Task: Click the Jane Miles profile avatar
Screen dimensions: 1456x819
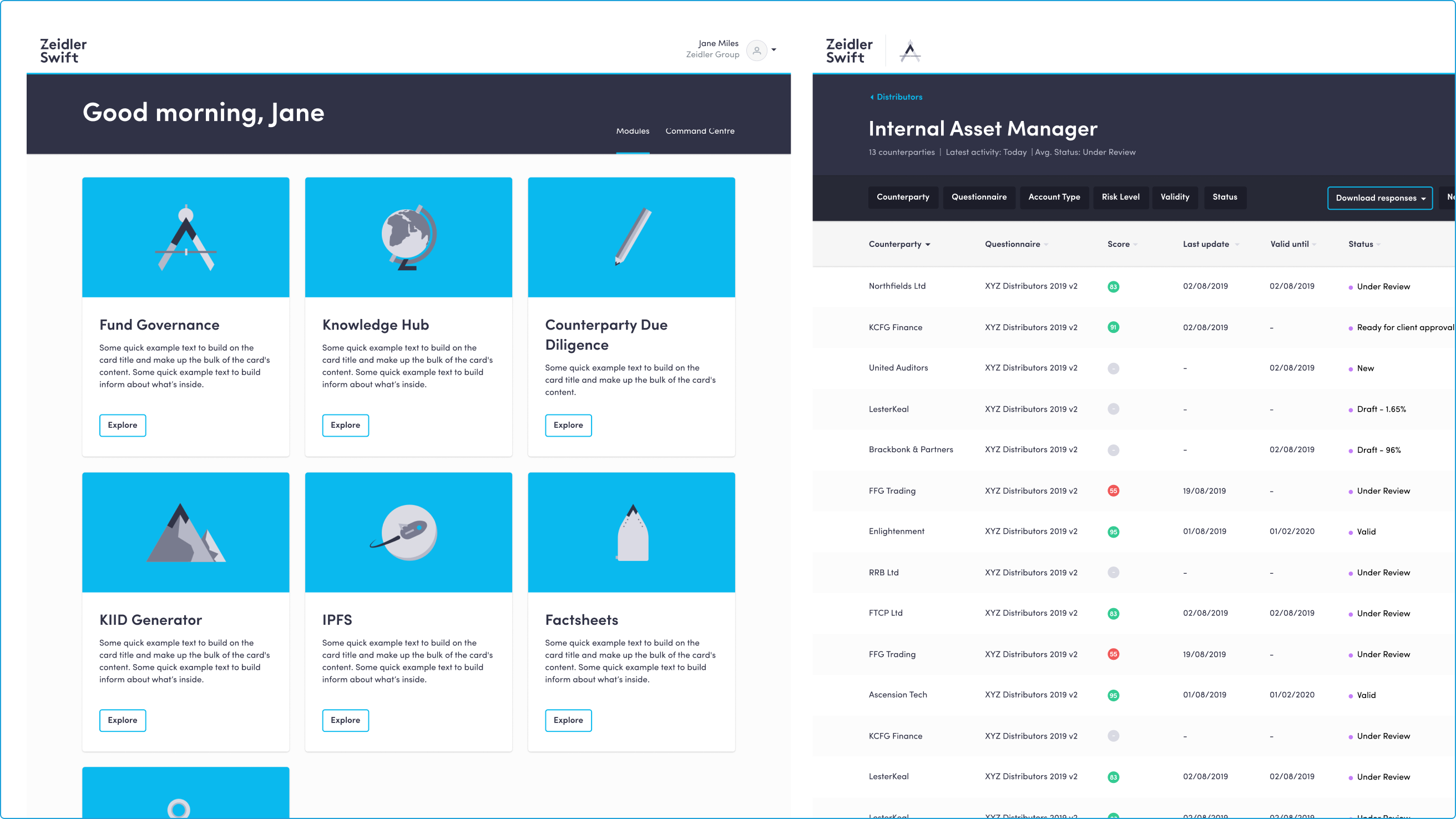Action: (757, 50)
